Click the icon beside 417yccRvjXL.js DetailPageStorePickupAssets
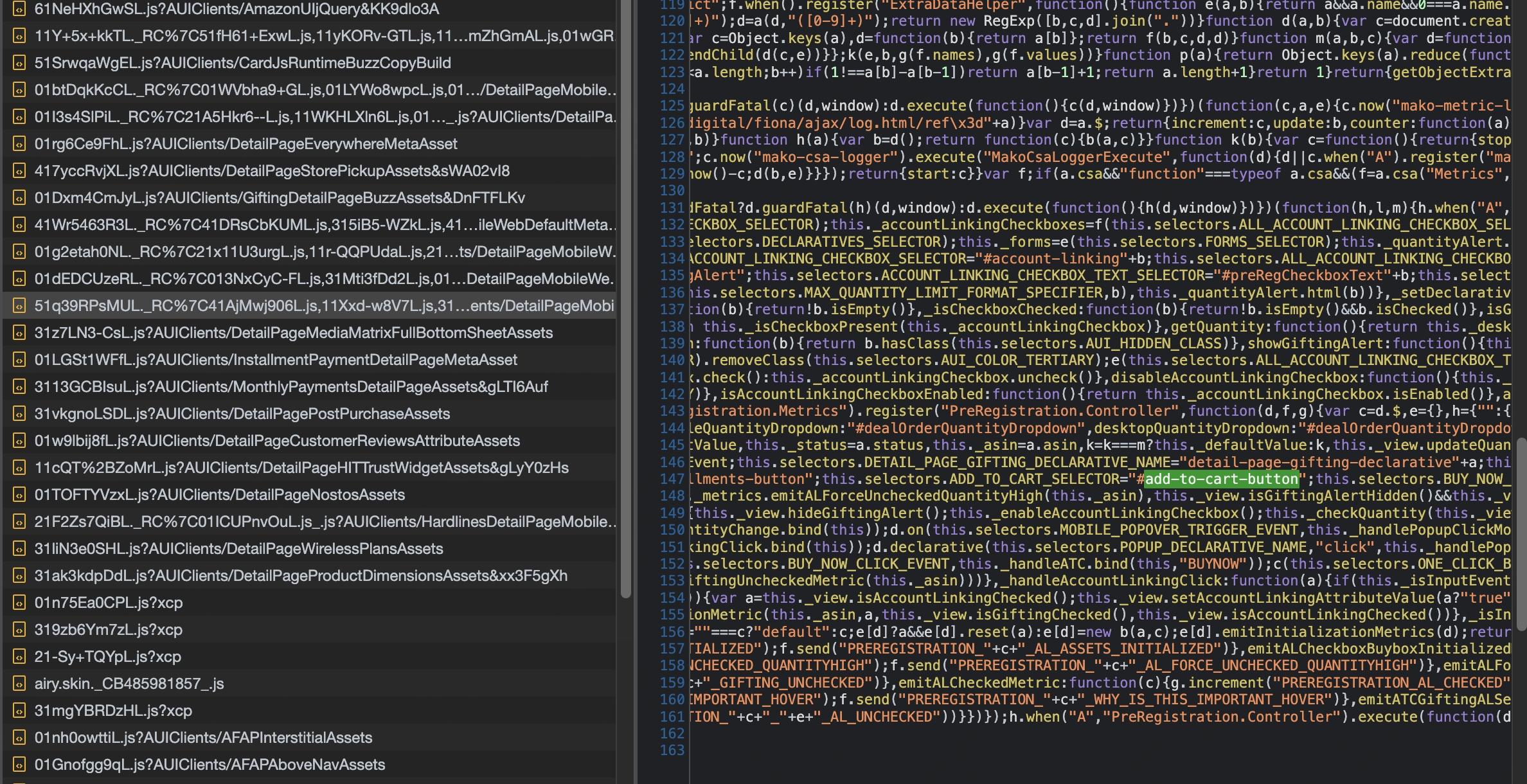Image resolution: width=1527 pixels, height=784 pixels. tap(19, 171)
